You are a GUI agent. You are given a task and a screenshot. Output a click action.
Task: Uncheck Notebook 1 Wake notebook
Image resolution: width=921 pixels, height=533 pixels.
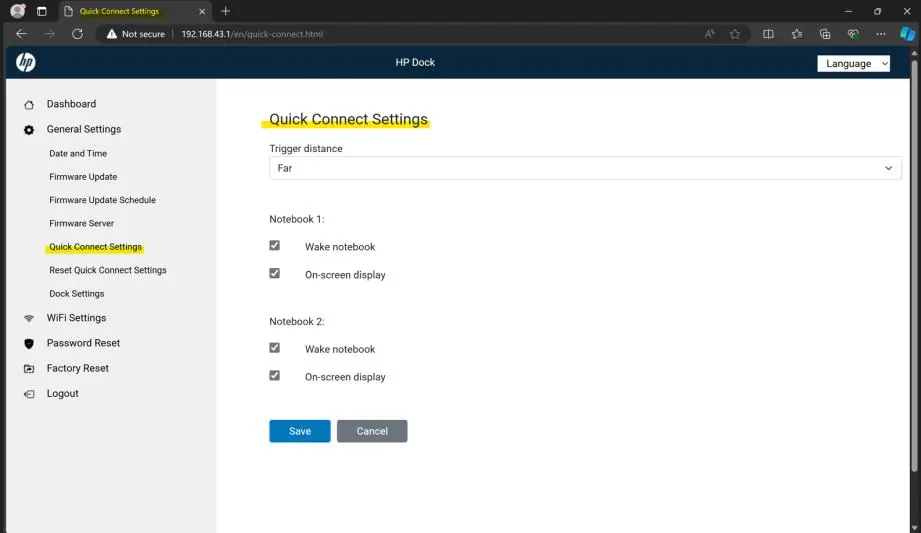pos(274,246)
